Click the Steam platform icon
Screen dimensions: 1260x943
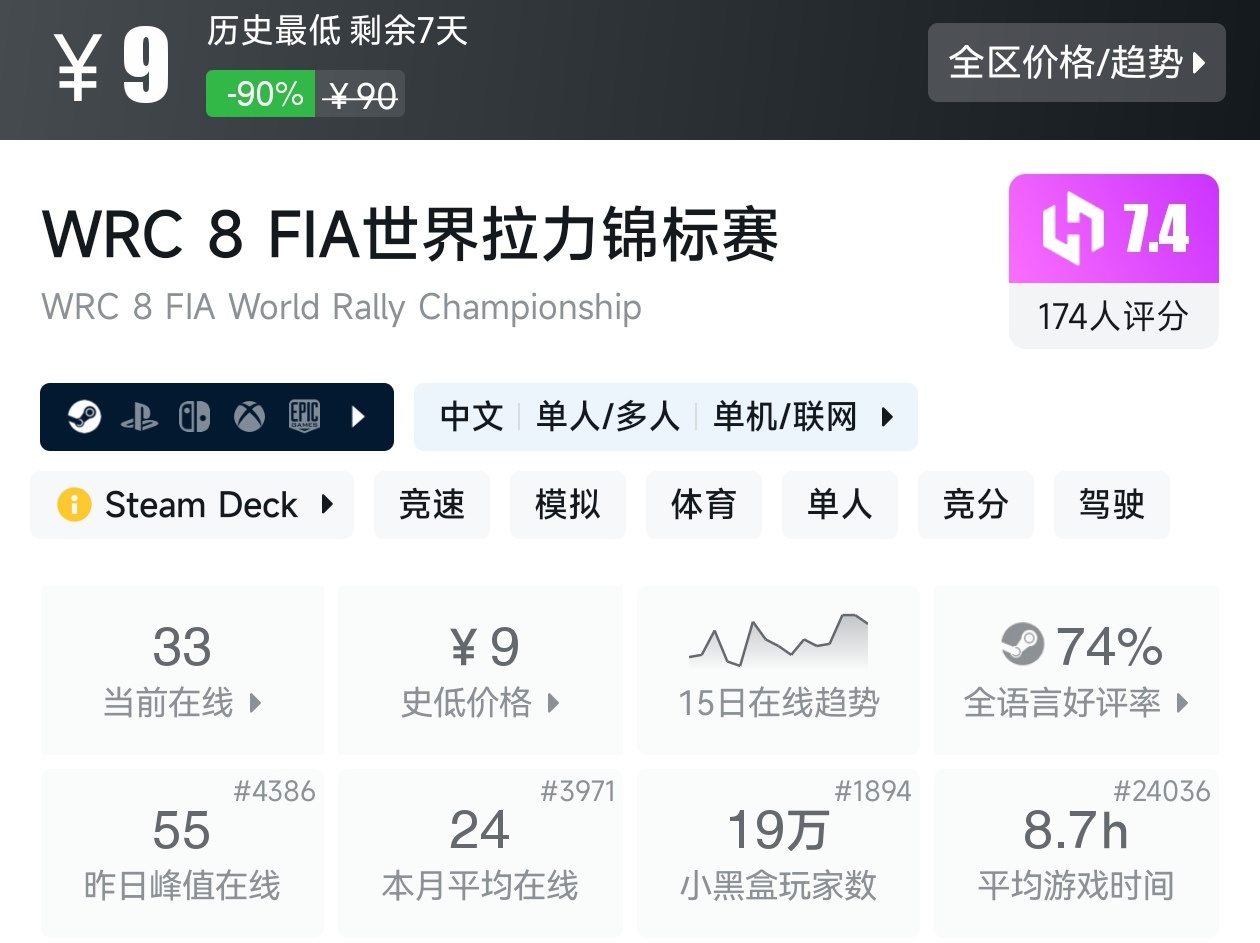pos(85,417)
